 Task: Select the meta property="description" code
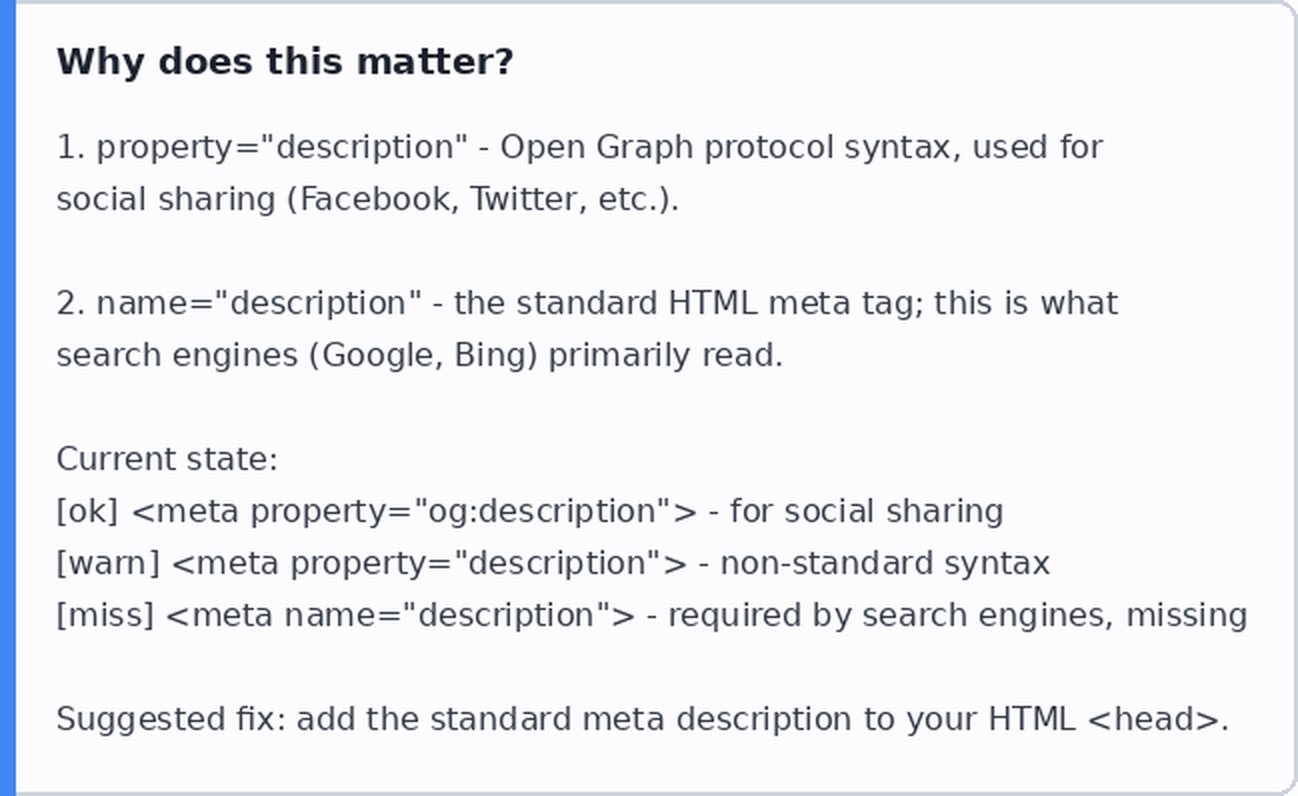430,564
